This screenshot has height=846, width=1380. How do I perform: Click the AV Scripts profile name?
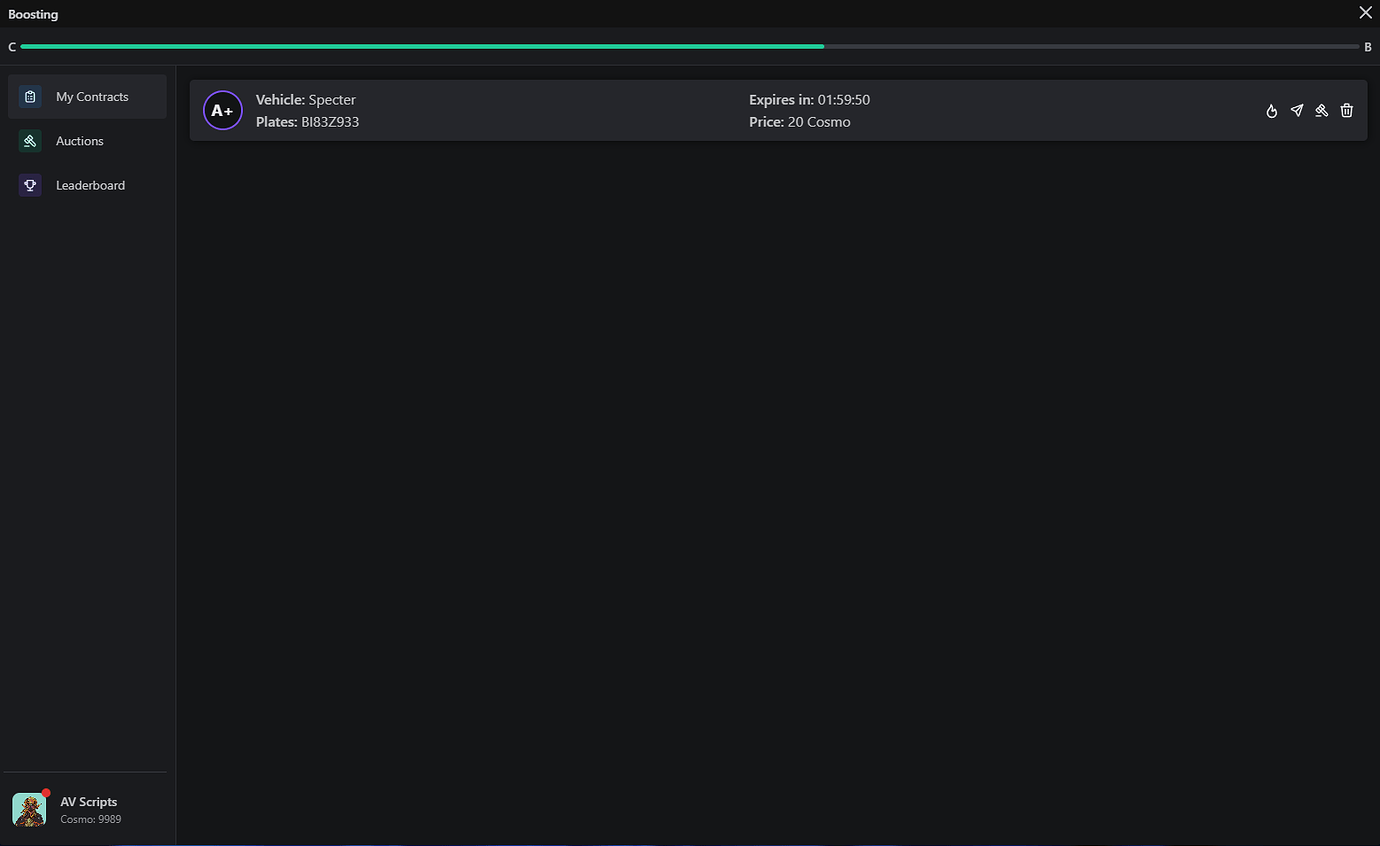(x=88, y=801)
